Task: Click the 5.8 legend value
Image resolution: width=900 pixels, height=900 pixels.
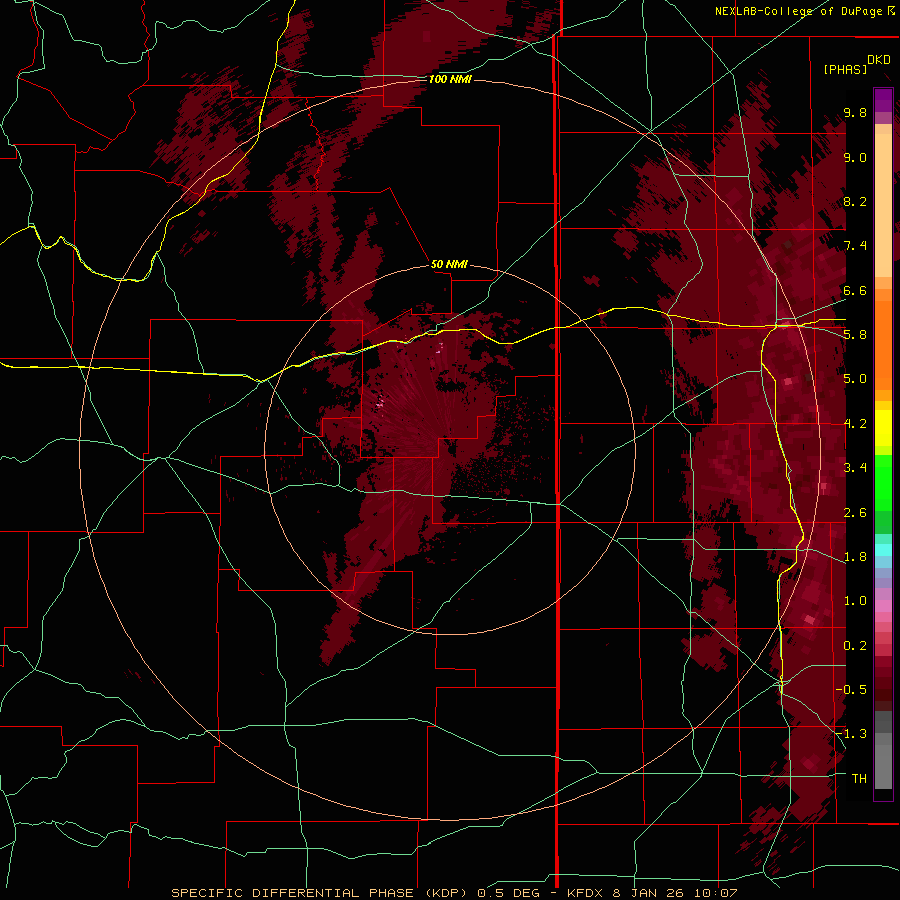Action: (x=855, y=335)
